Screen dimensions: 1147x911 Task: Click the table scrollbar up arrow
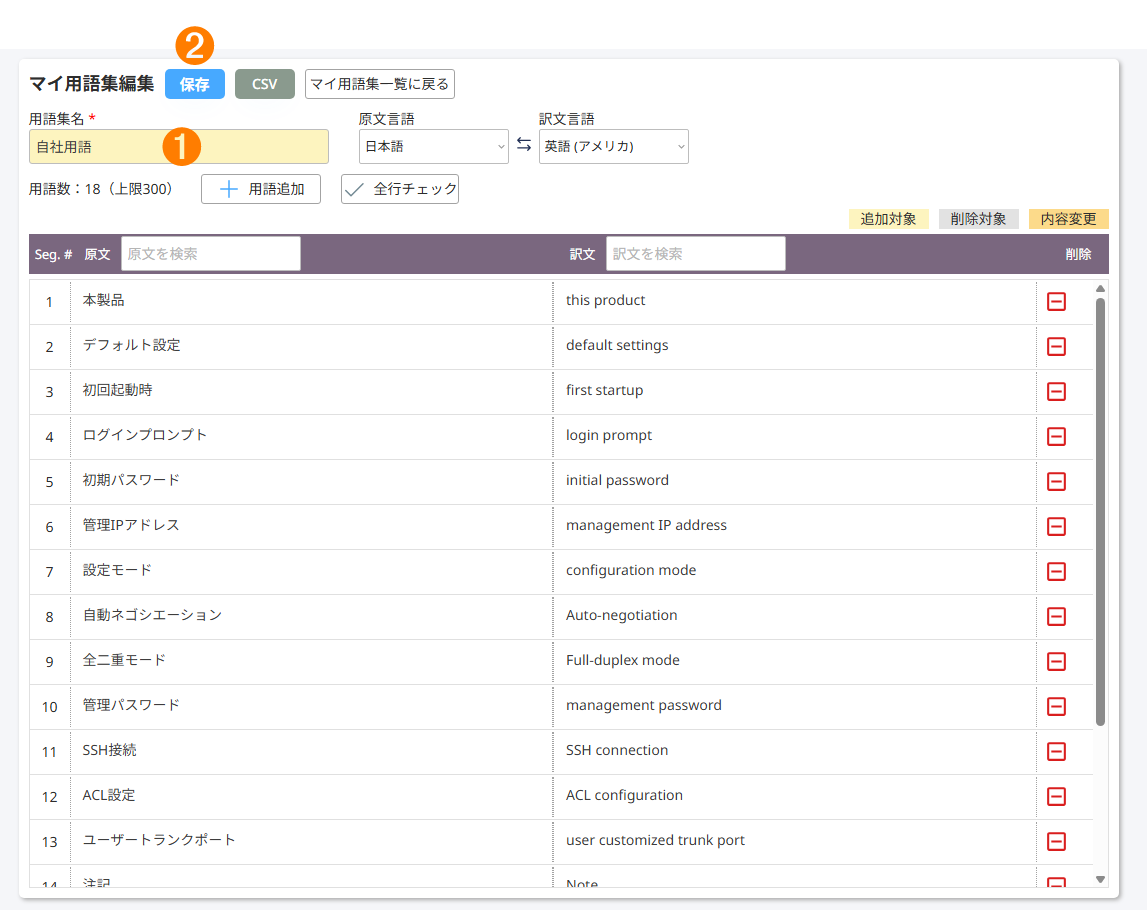click(x=1100, y=288)
